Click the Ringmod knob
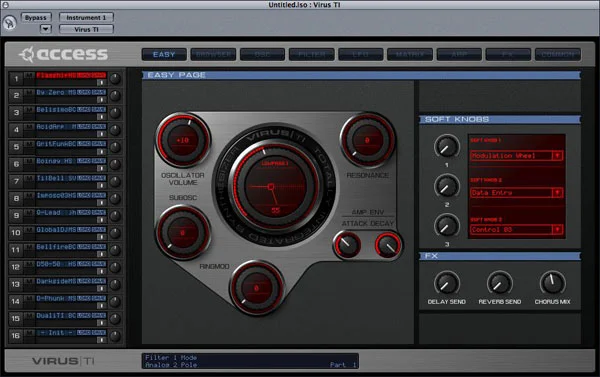This screenshot has width=600, height=377. point(257,288)
